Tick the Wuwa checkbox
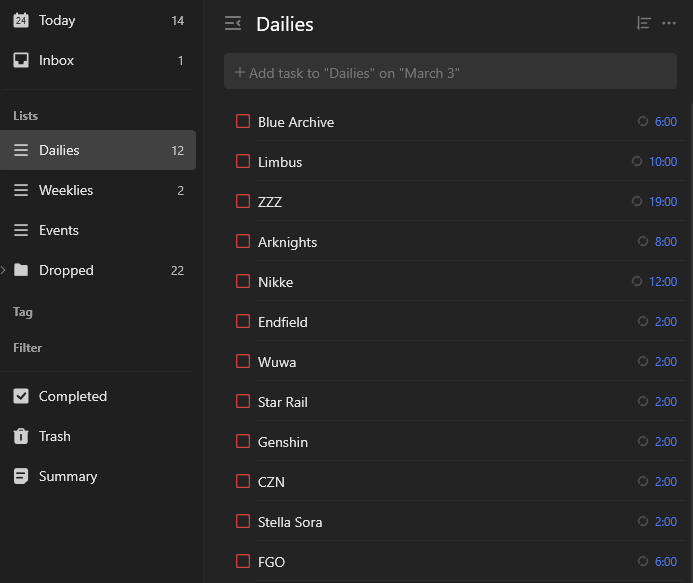The width and height of the screenshot is (693, 583). 243,361
